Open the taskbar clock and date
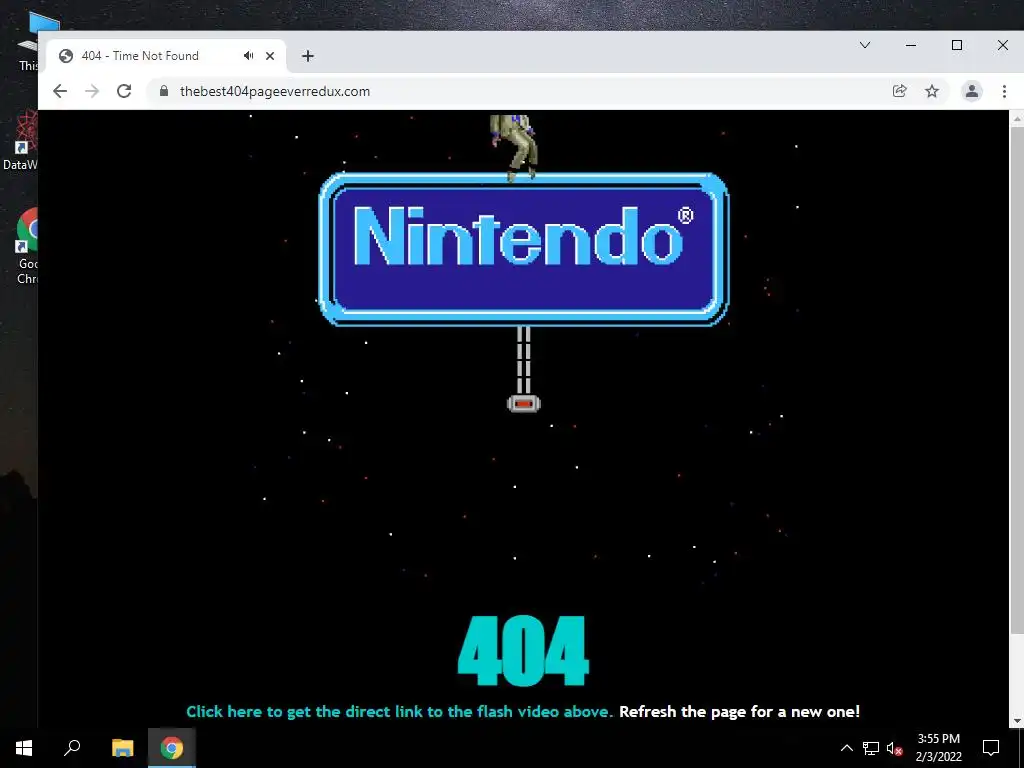 coord(938,748)
